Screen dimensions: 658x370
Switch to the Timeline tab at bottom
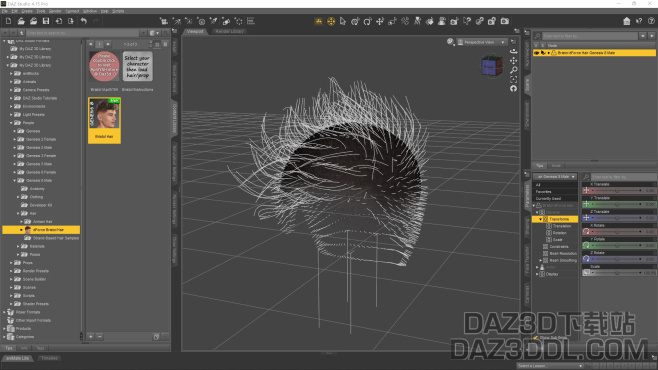click(49, 358)
